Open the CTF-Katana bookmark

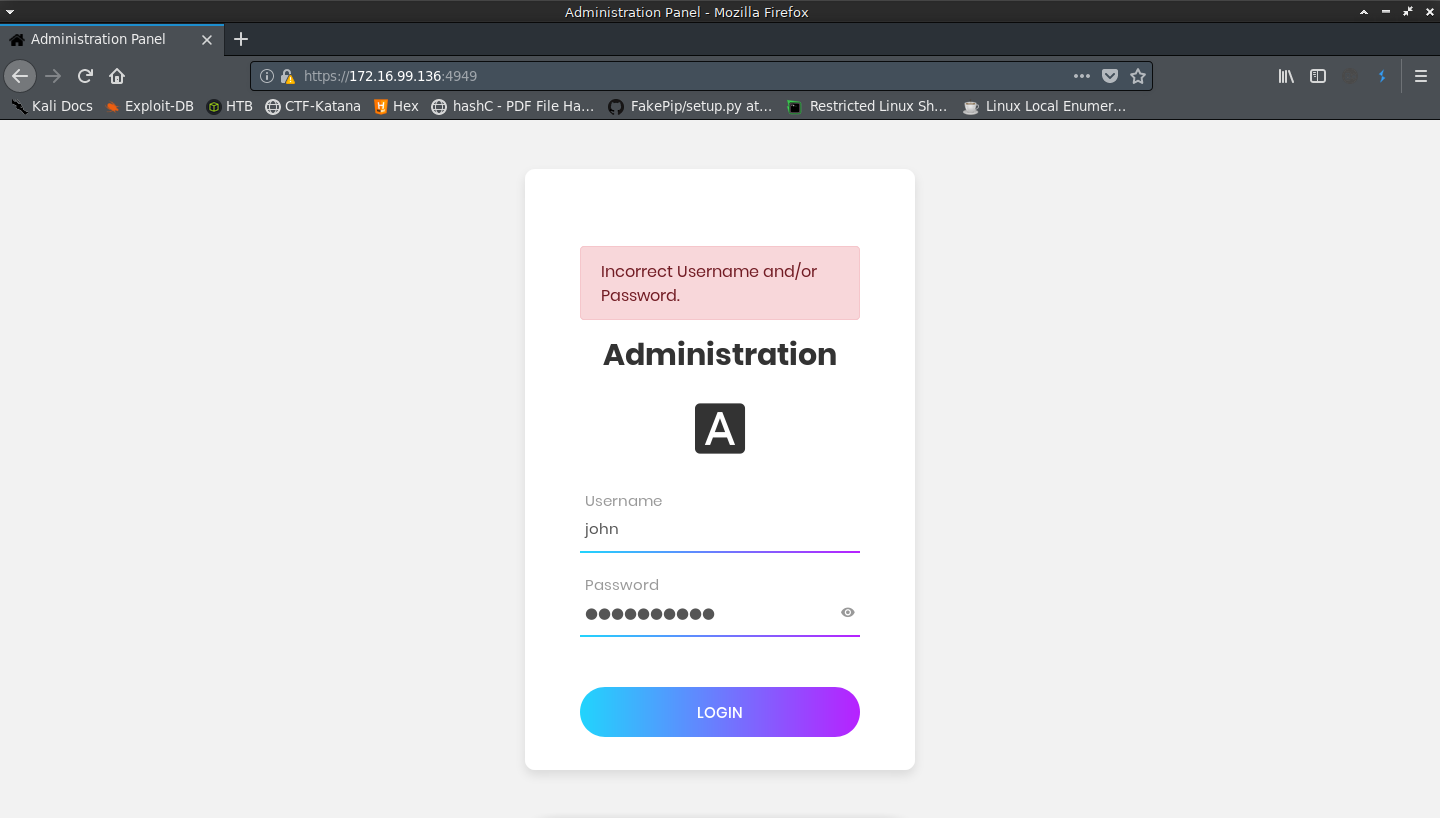tap(313, 106)
